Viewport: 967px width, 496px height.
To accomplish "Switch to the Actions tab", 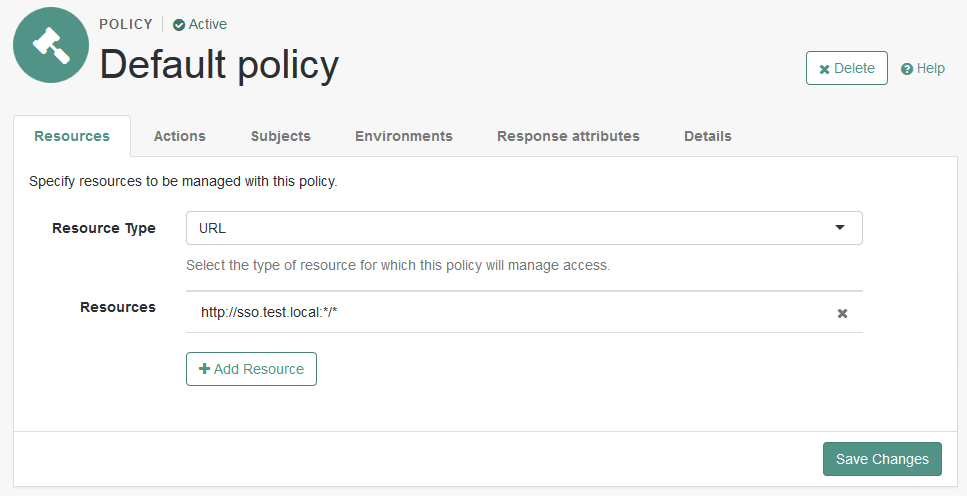I will pyautogui.click(x=180, y=136).
